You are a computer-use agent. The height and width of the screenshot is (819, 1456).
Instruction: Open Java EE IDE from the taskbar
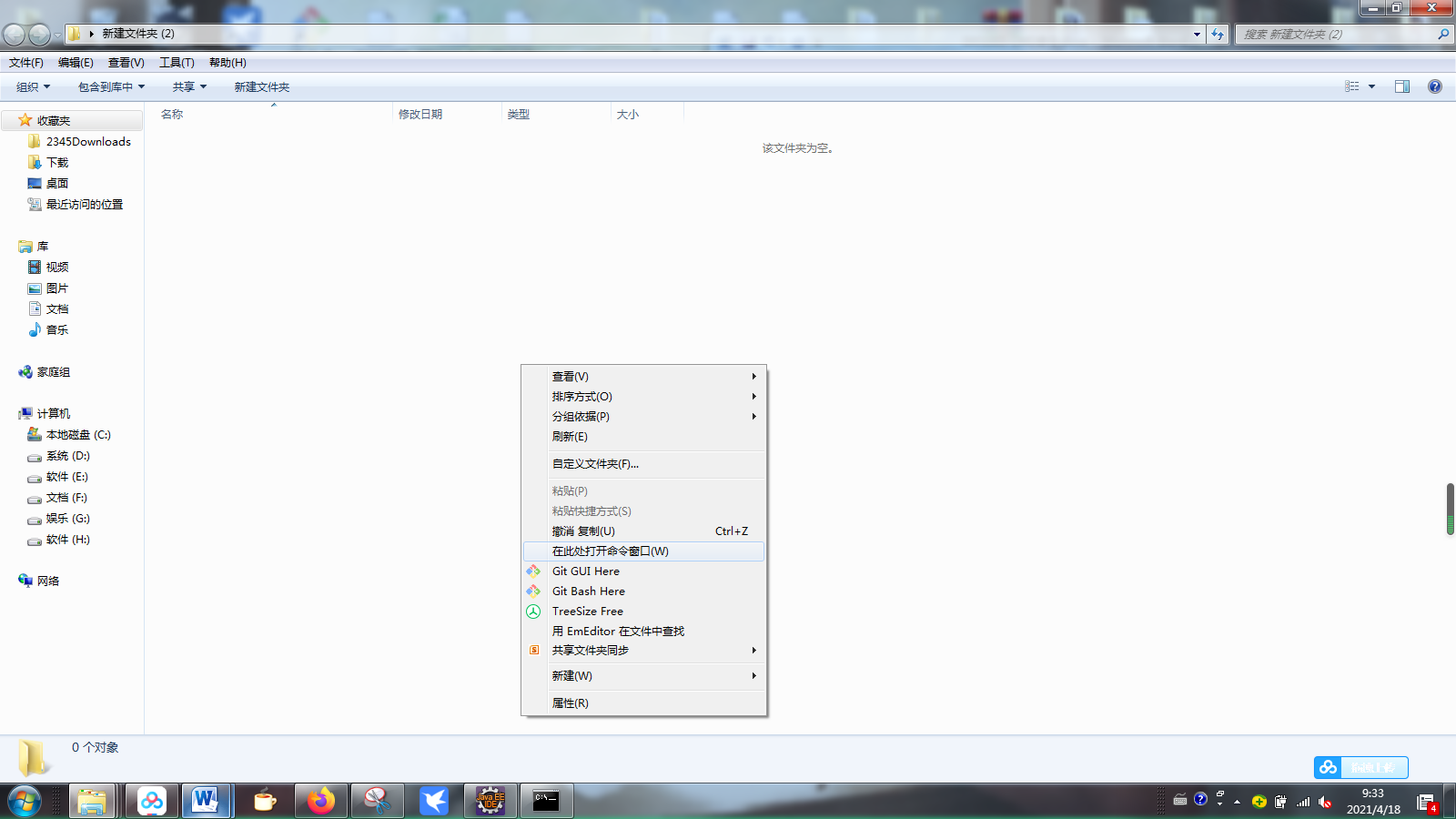click(490, 801)
